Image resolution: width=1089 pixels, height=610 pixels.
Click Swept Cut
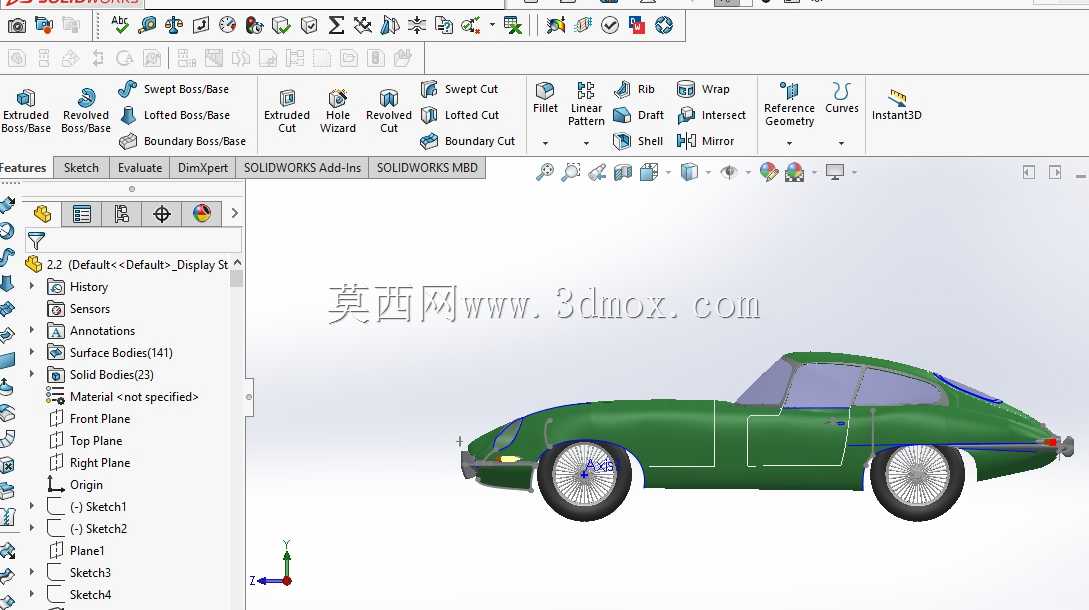(x=460, y=89)
